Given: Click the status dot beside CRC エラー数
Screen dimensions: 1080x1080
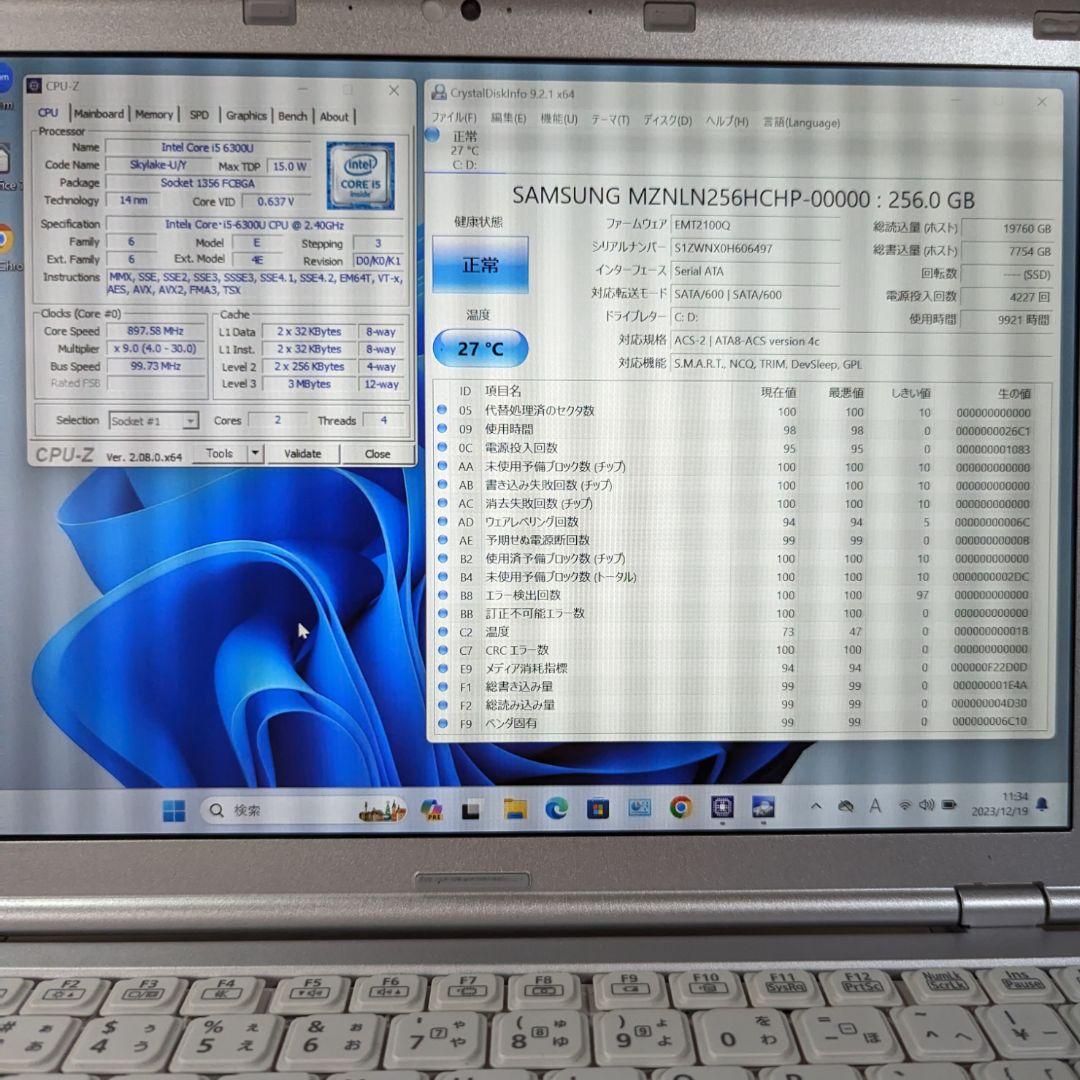Looking at the screenshot, I should click(x=443, y=650).
